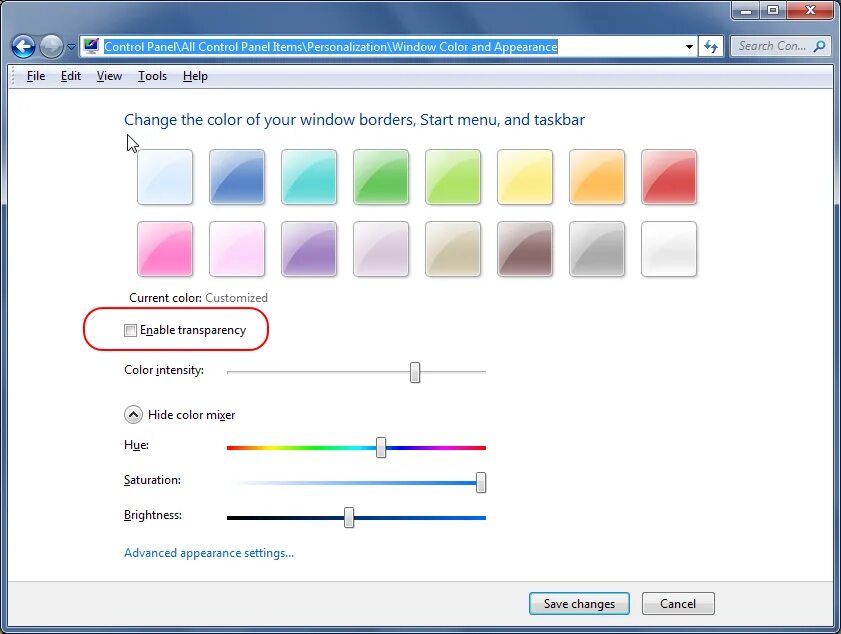The image size is (841, 634).
Task: Close the window with the X button
Action: [810, 10]
